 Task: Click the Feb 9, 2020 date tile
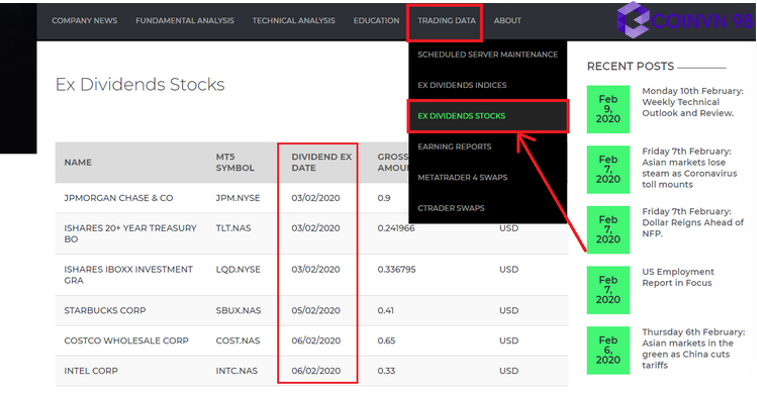point(608,109)
